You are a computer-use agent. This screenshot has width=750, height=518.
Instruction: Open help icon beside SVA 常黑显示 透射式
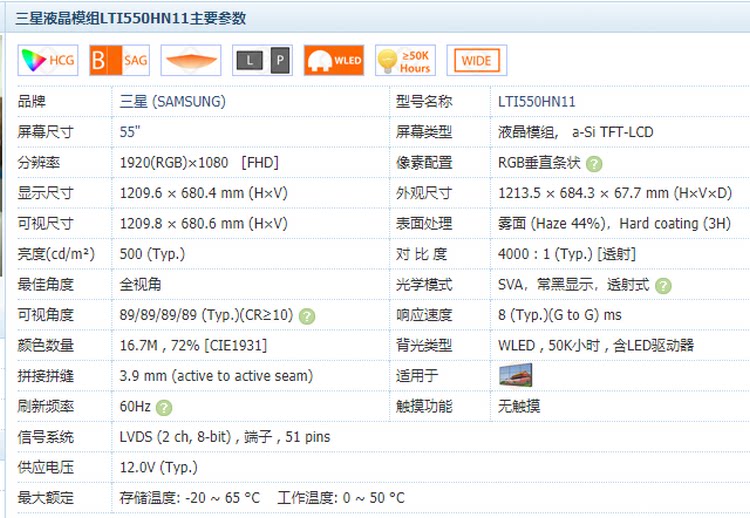coord(663,286)
